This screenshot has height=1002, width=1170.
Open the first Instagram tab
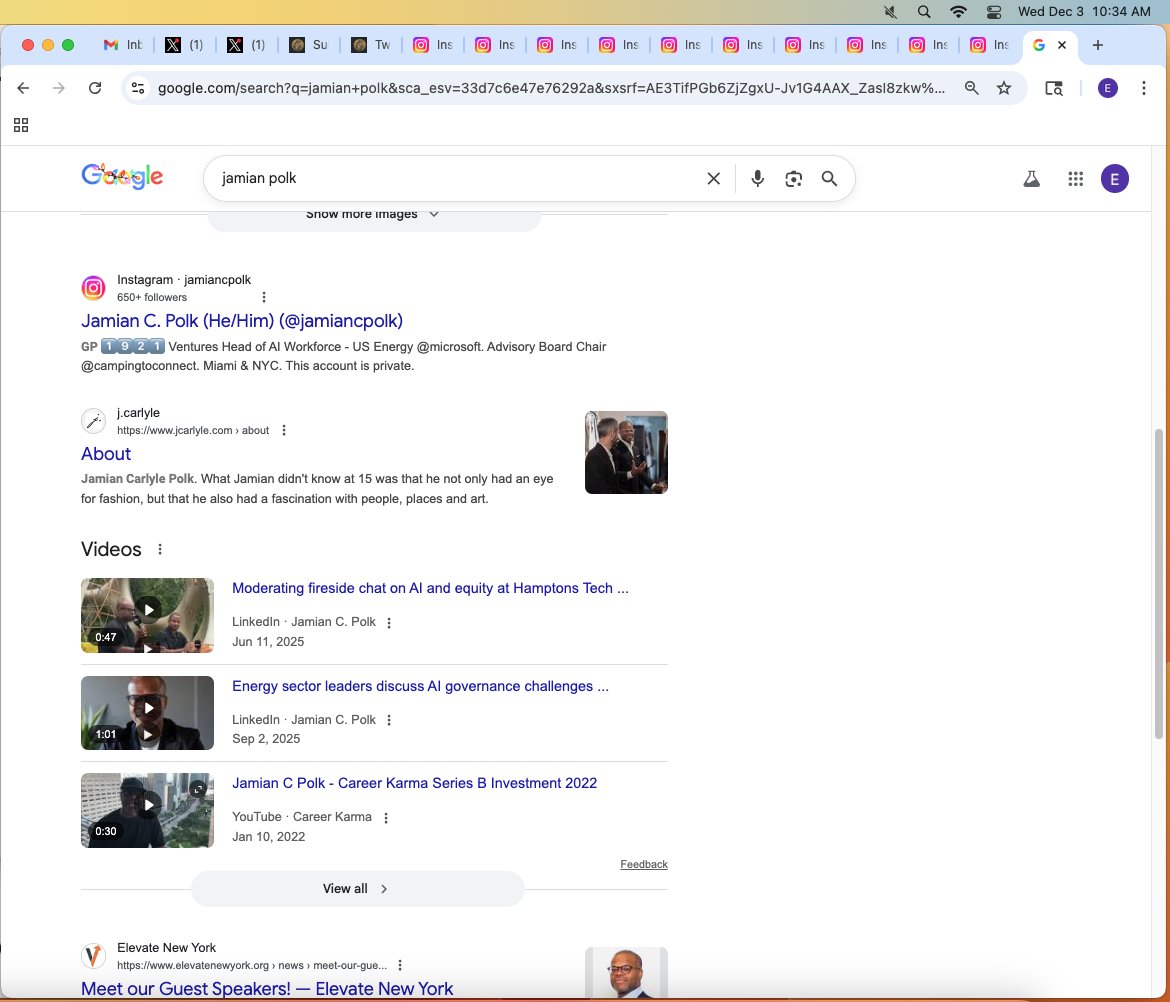tap(433, 45)
